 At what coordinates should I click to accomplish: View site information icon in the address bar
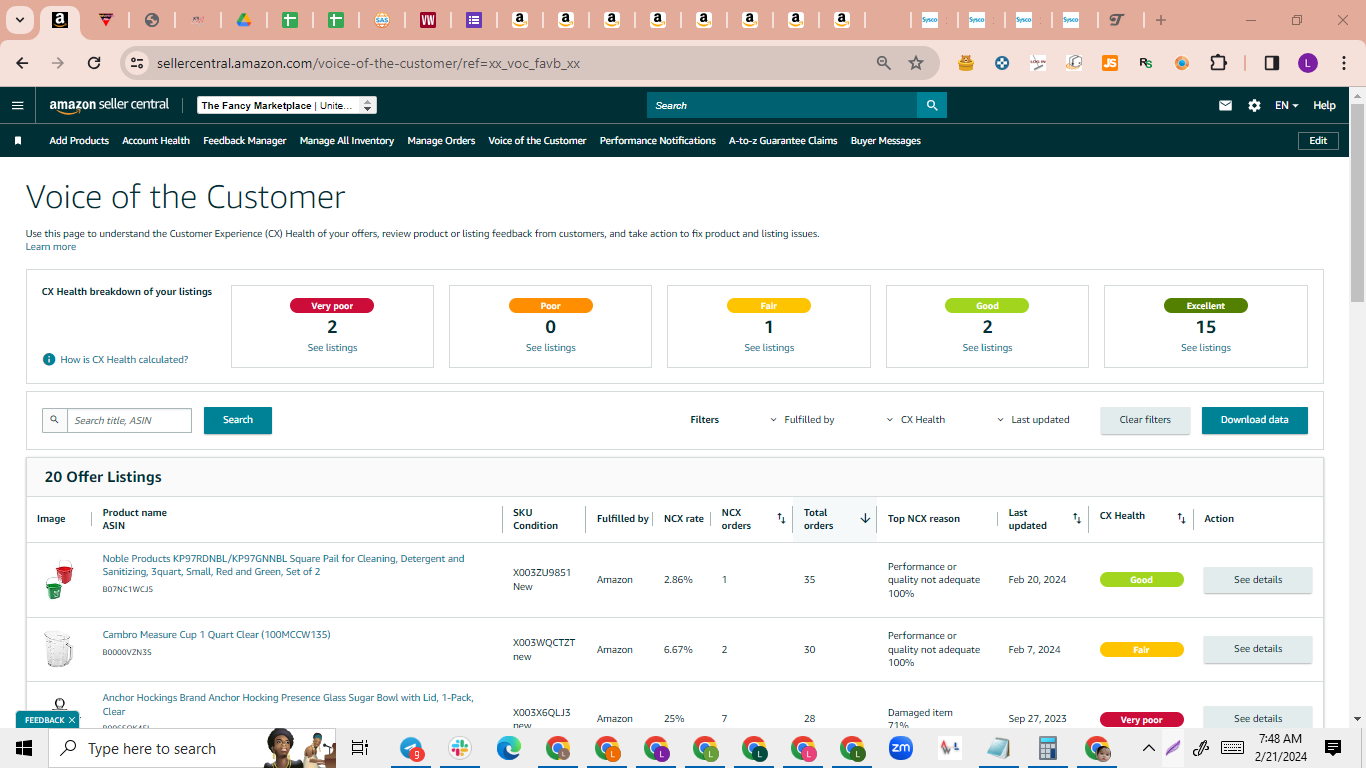[137, 63]
